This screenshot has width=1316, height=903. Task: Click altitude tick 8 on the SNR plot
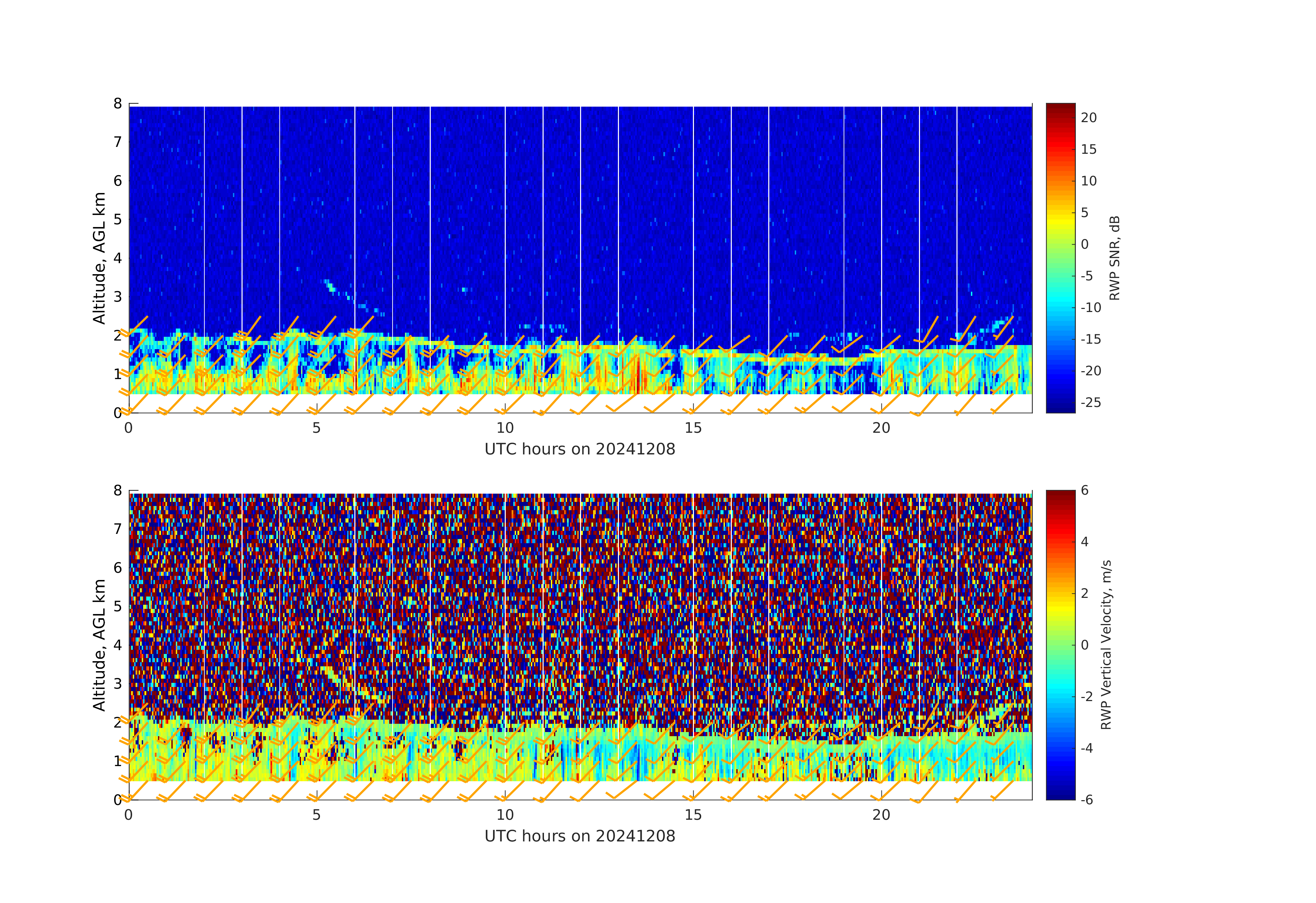pos(118,104)
